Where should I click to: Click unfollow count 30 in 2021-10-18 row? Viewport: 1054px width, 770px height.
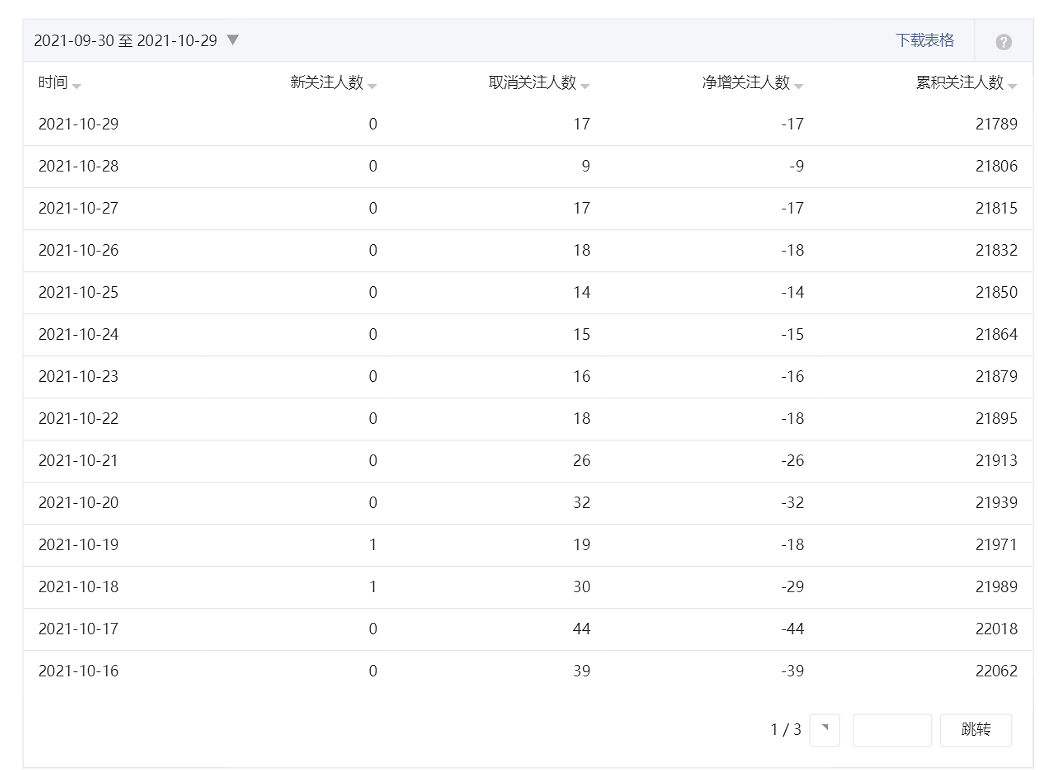click(581, 587)
